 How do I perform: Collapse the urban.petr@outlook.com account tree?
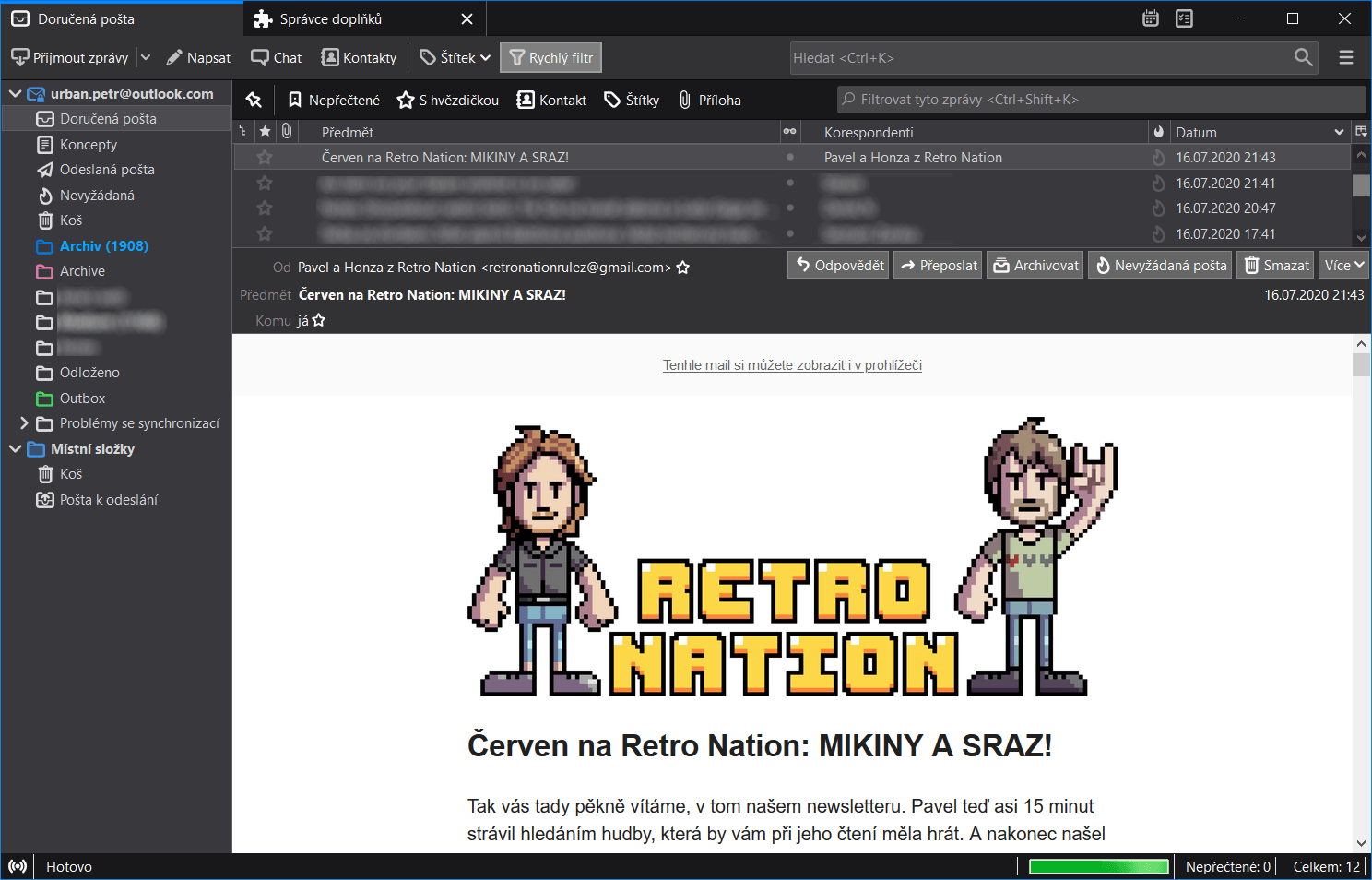[16, 94]
